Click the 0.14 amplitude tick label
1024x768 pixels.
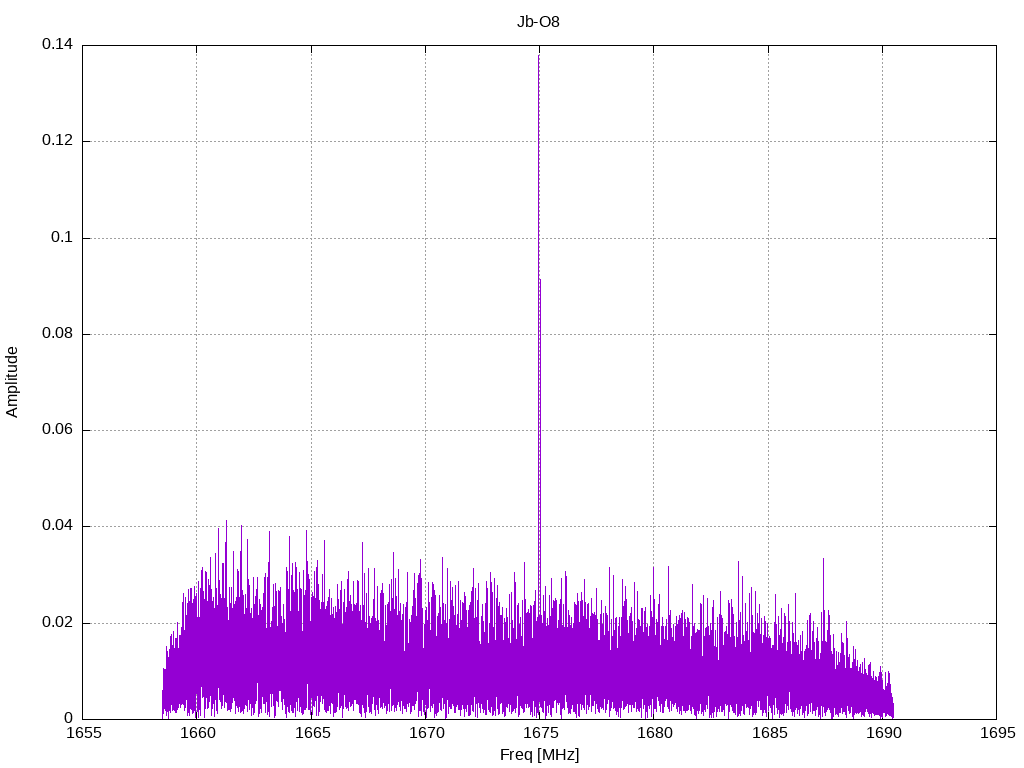pyautogui.click(x=57, y=45)
